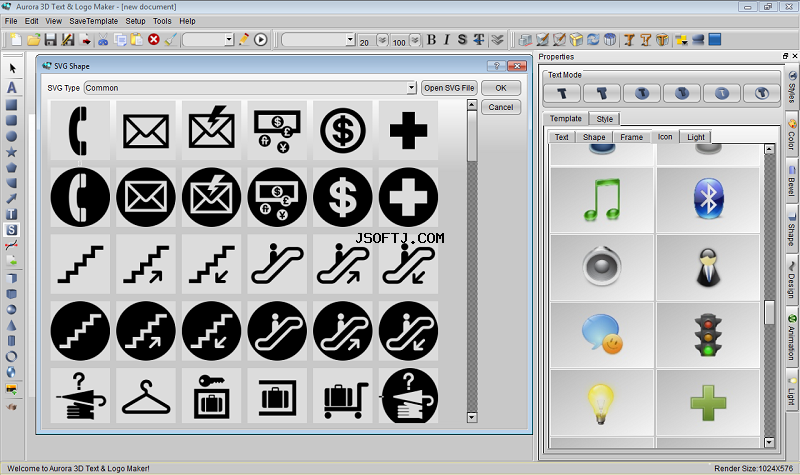Switch to the Template tab

(565, 118)
